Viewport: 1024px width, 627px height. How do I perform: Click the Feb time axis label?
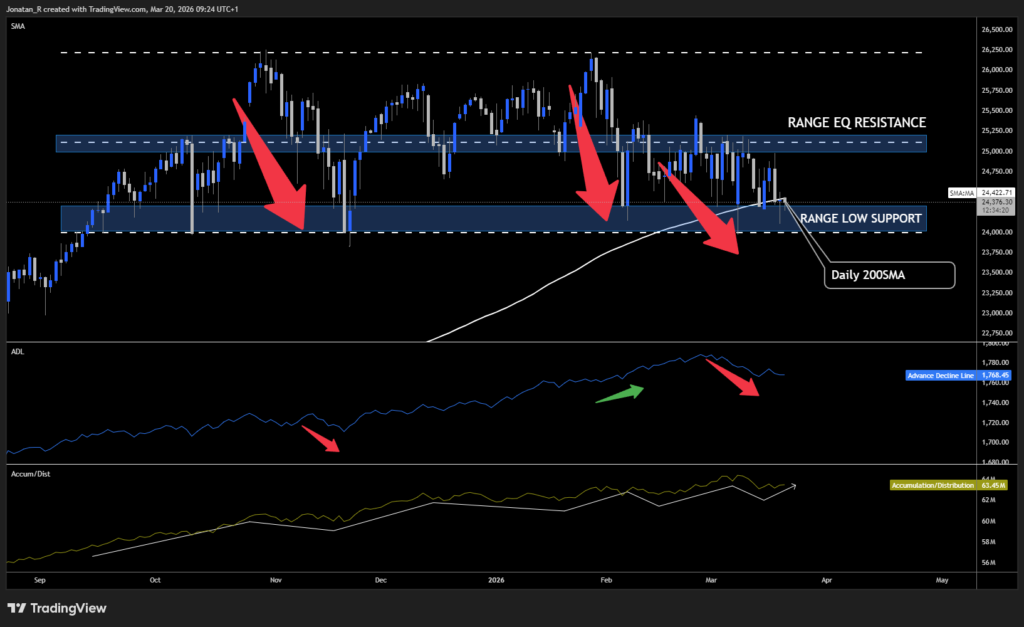[606, 580]
